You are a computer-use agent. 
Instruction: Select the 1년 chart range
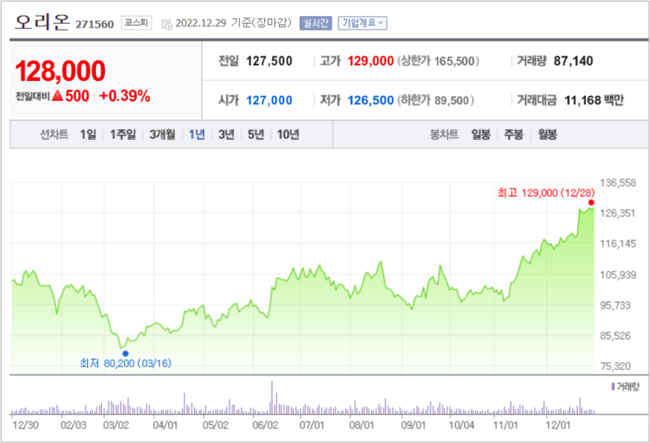(197, 134)
